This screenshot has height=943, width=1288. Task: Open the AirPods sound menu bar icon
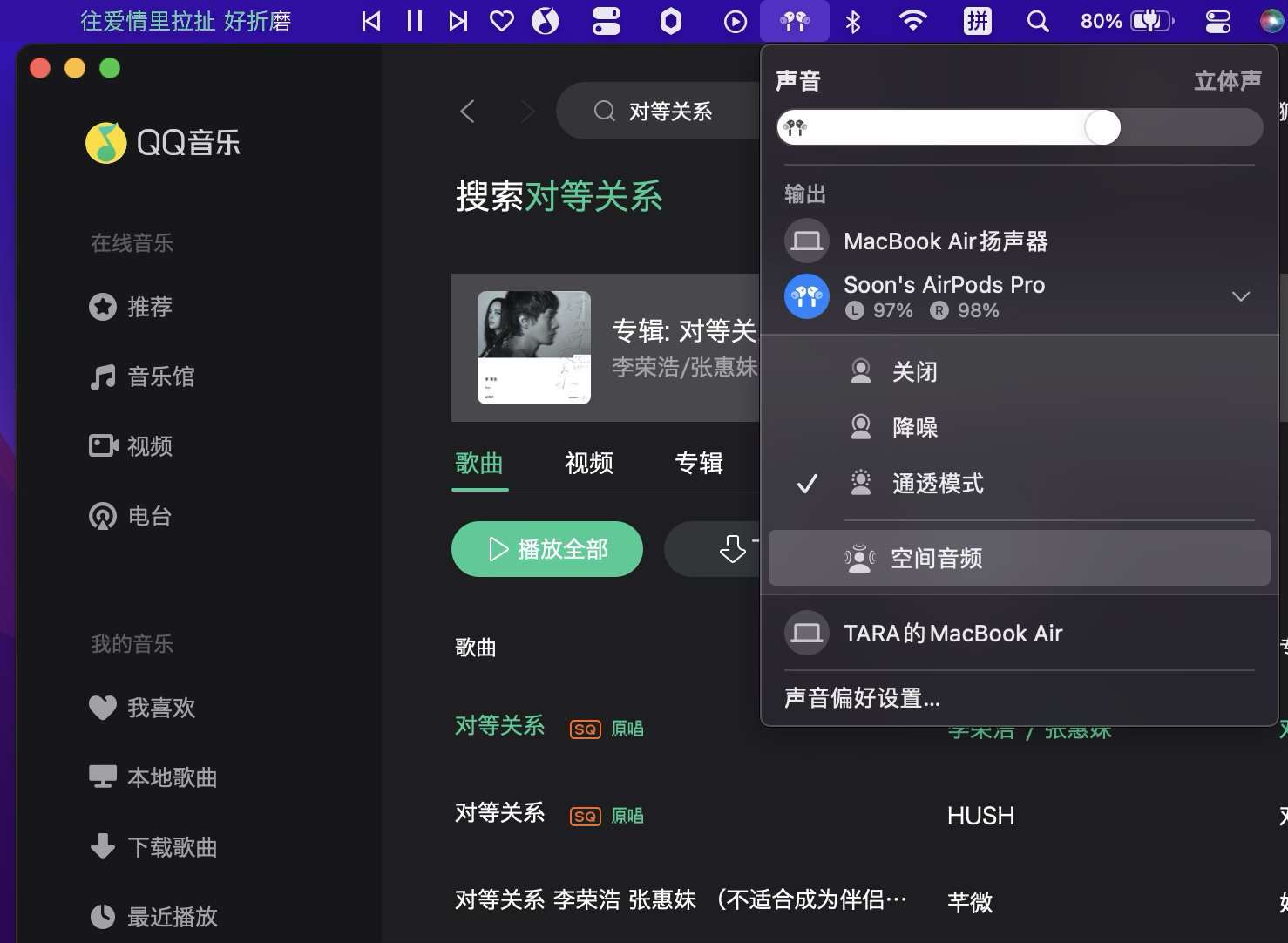[795, 21]
